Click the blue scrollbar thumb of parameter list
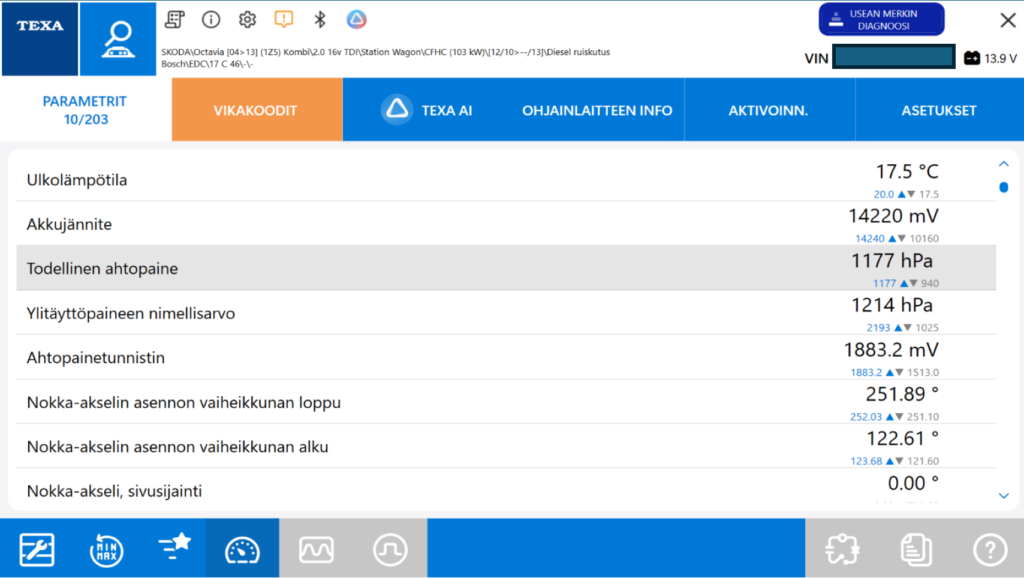The height and width of the screenshot is (578, 1024). click(1004, 187)
